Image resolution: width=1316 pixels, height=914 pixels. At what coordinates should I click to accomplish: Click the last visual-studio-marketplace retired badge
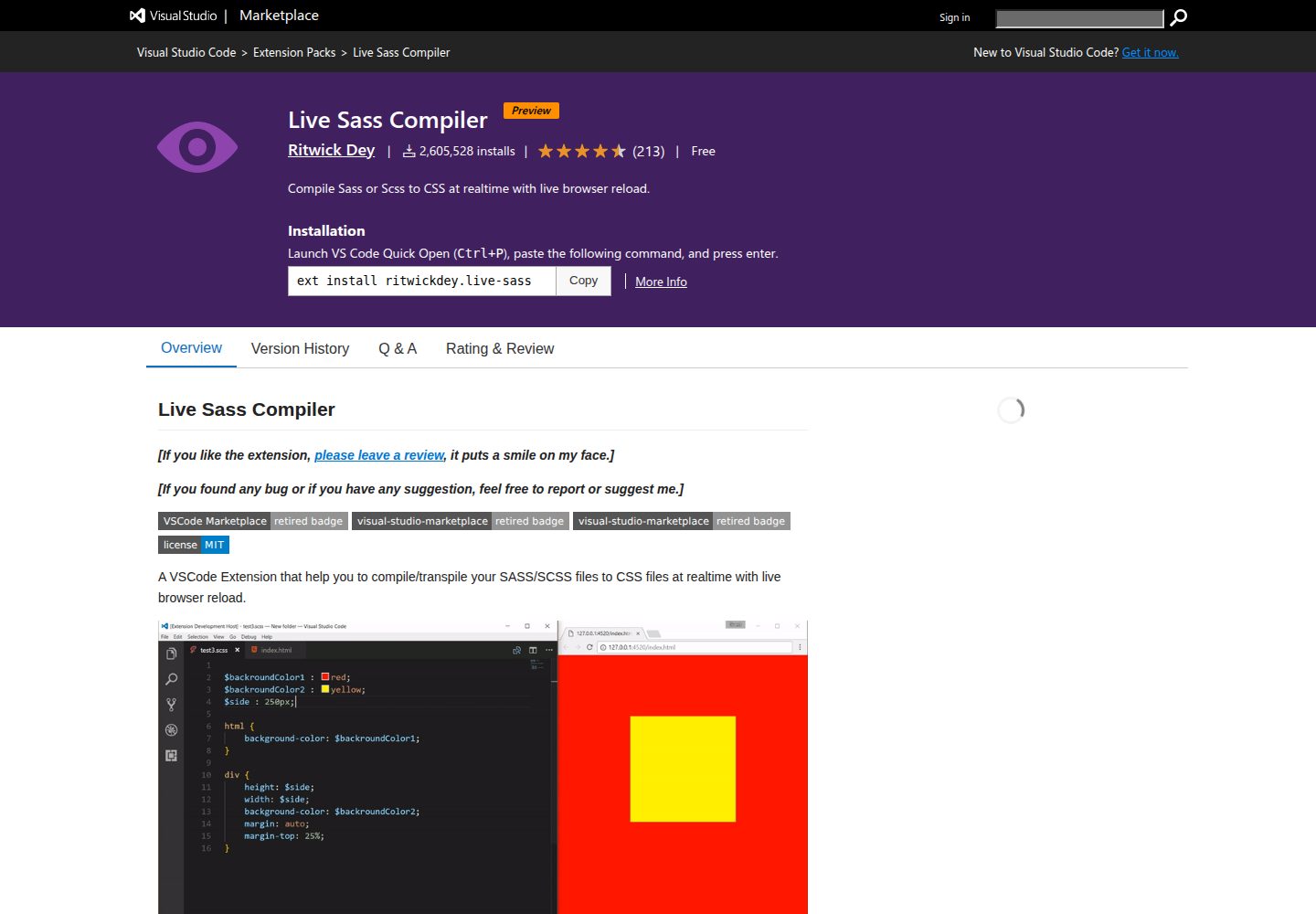point(682,521)
